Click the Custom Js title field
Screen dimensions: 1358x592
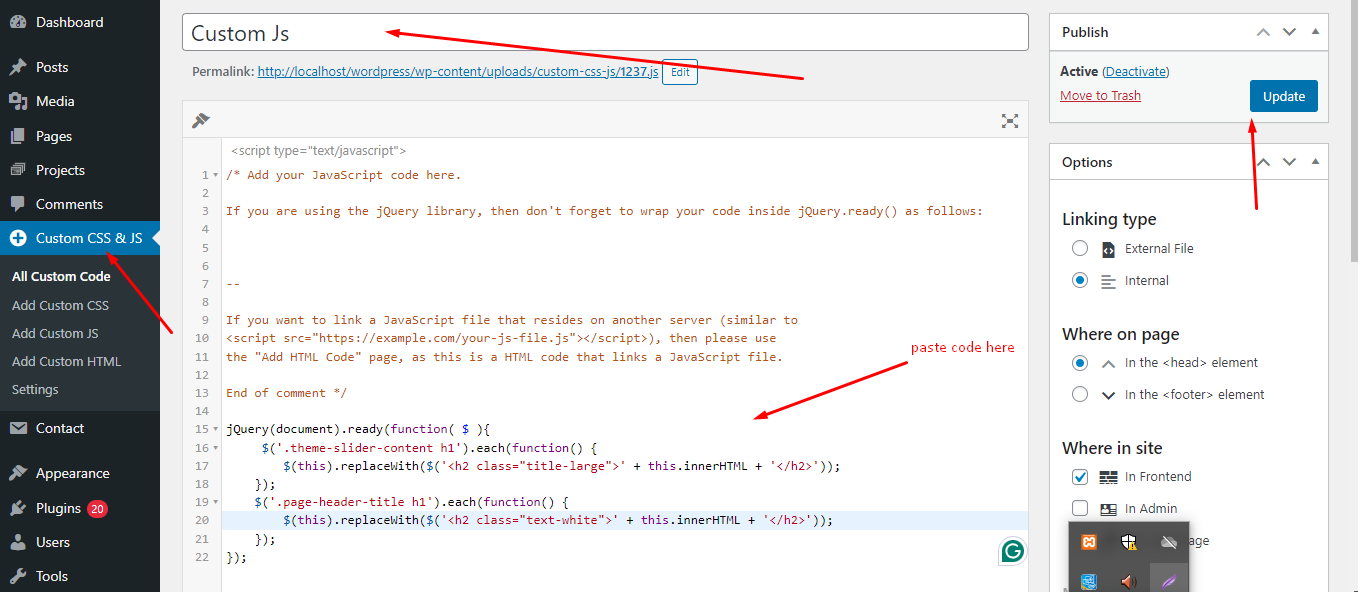(x=605, y=32)
